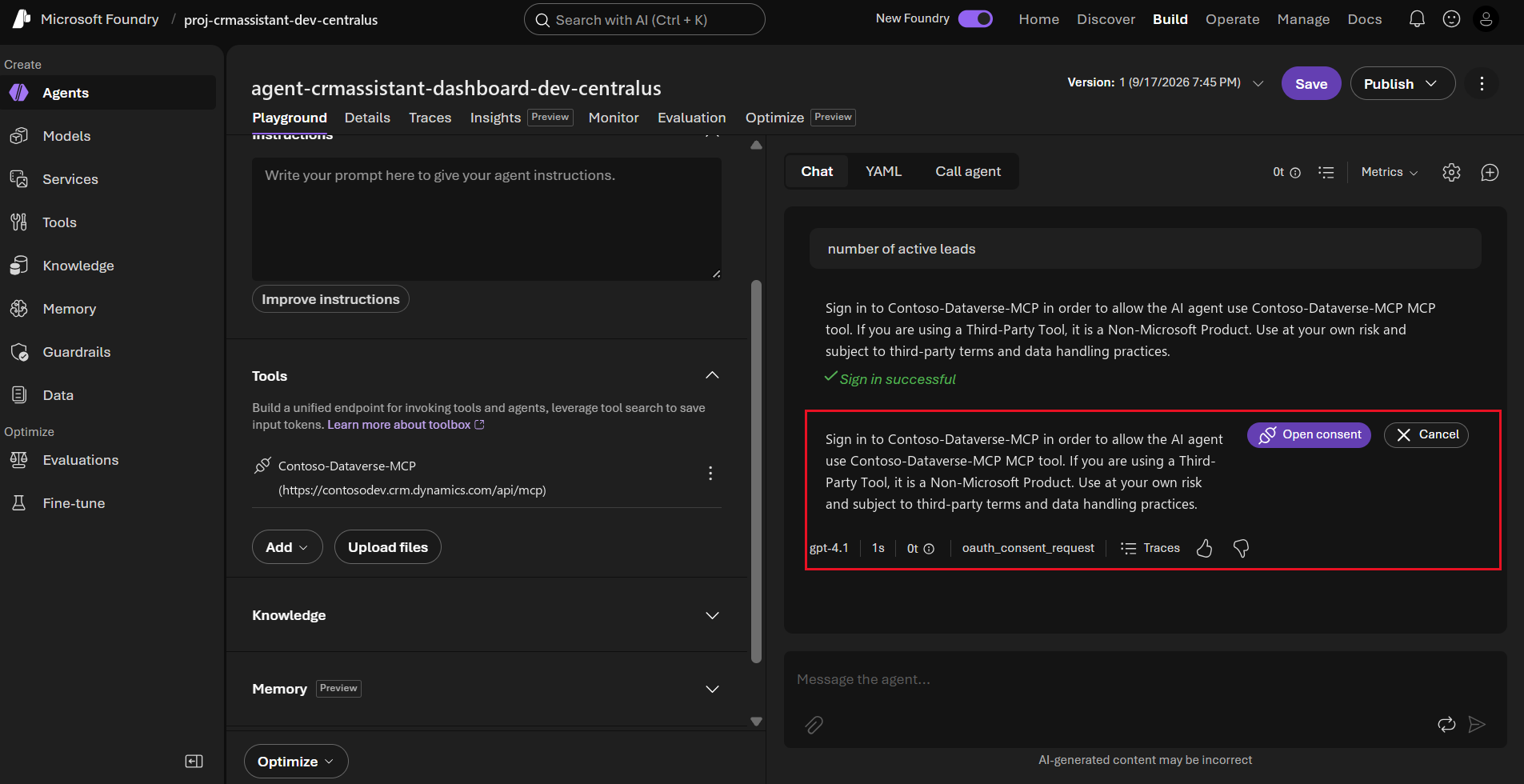Click the agent instructions text area
The width and height of the screenshot is (1524, 784).
coord(486,218)
